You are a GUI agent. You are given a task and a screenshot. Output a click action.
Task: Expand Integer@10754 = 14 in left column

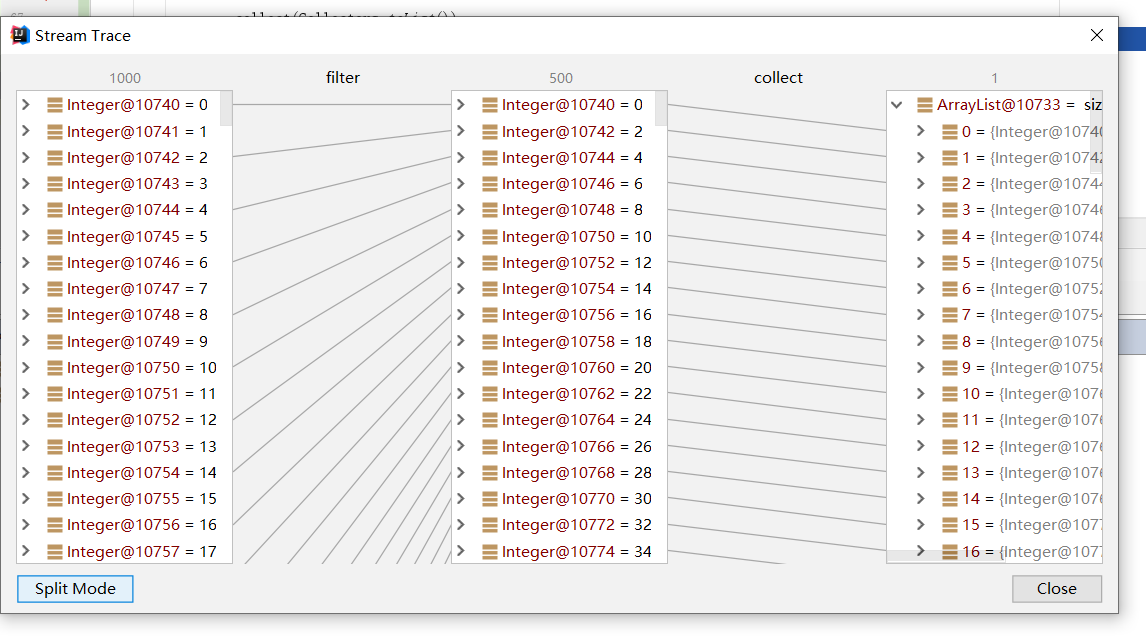click(x=26, y=473)
